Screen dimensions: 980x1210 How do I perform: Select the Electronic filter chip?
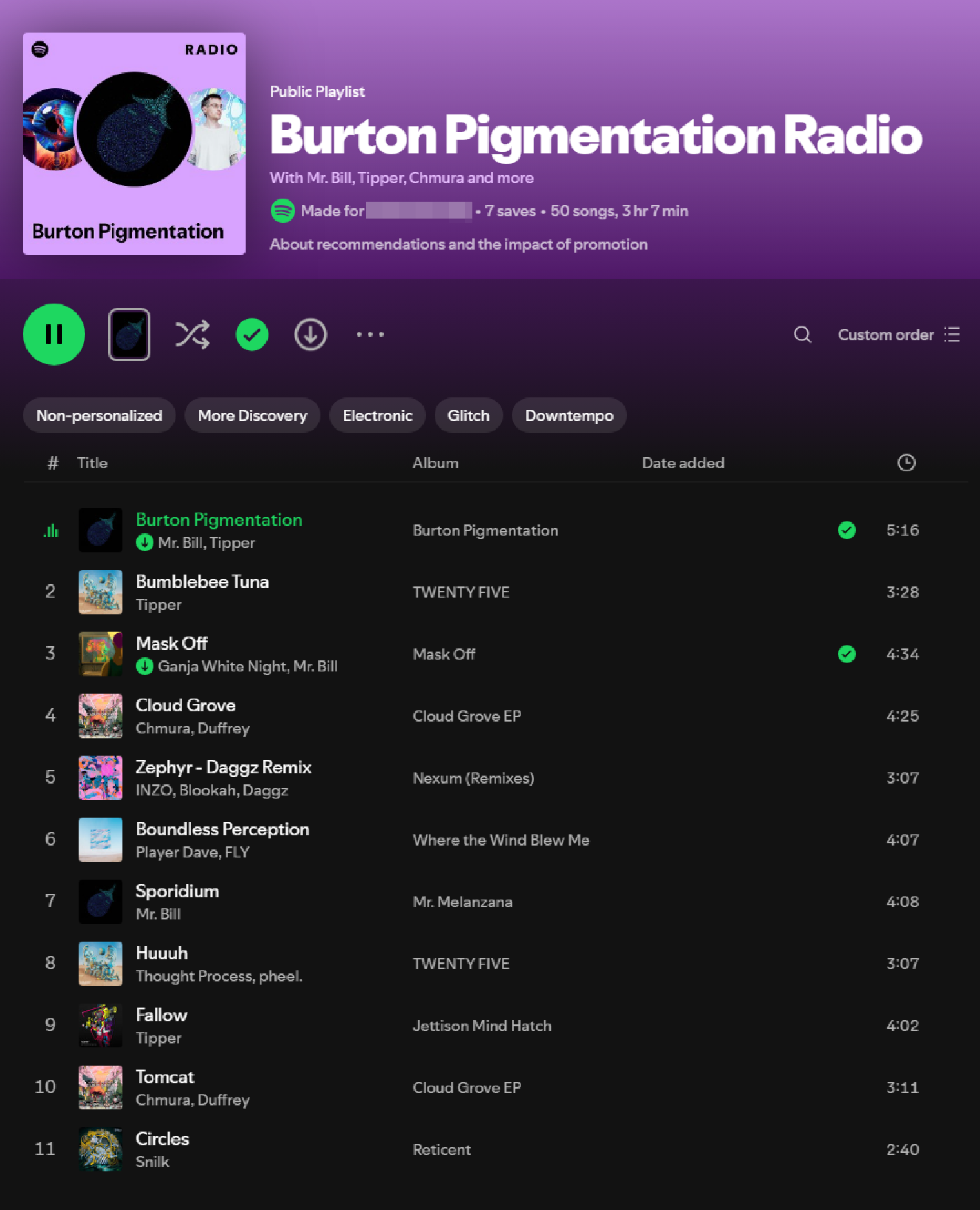[377, 415]
